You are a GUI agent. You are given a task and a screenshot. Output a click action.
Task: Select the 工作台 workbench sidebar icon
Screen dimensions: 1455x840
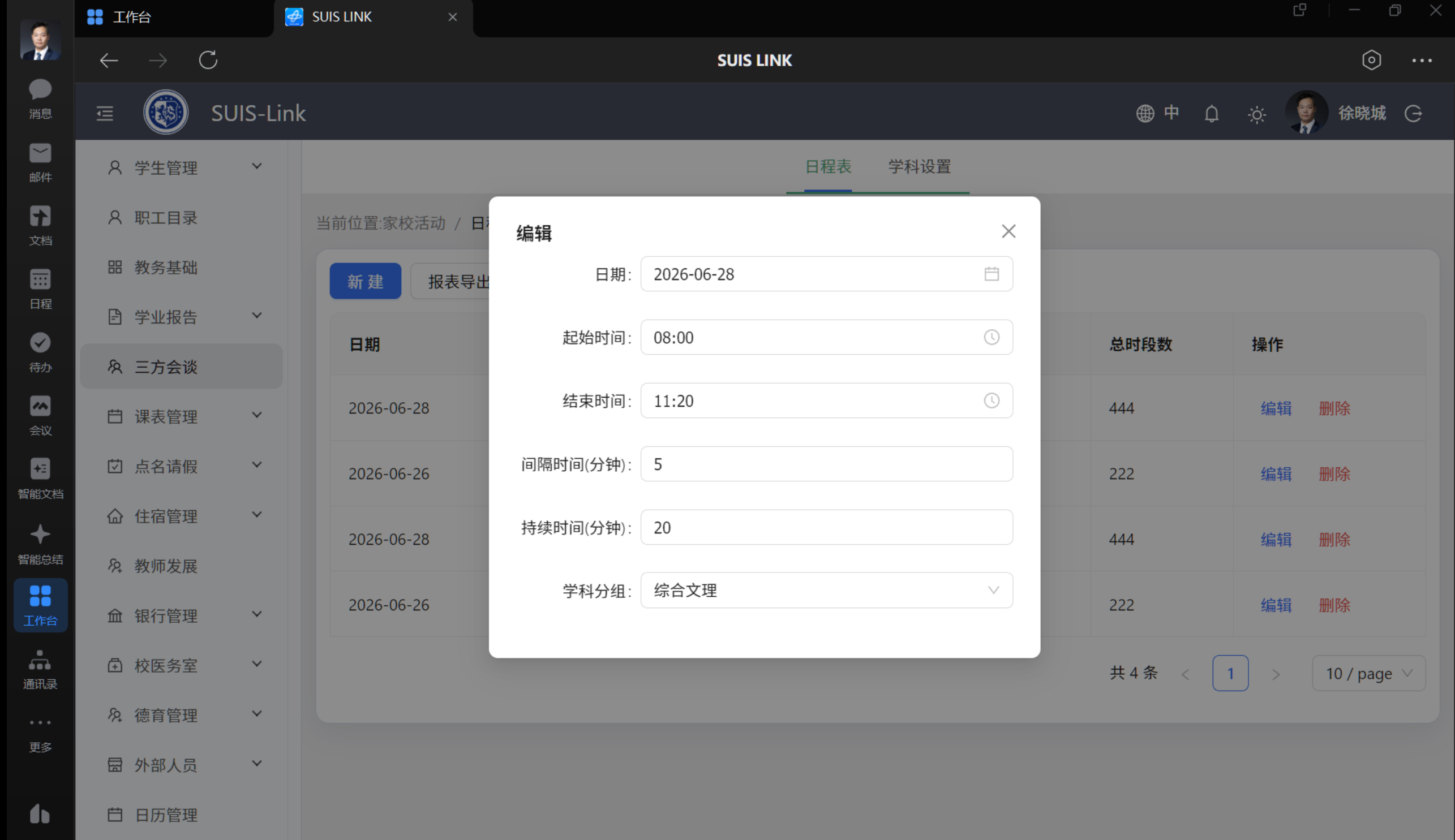point(40,605)
